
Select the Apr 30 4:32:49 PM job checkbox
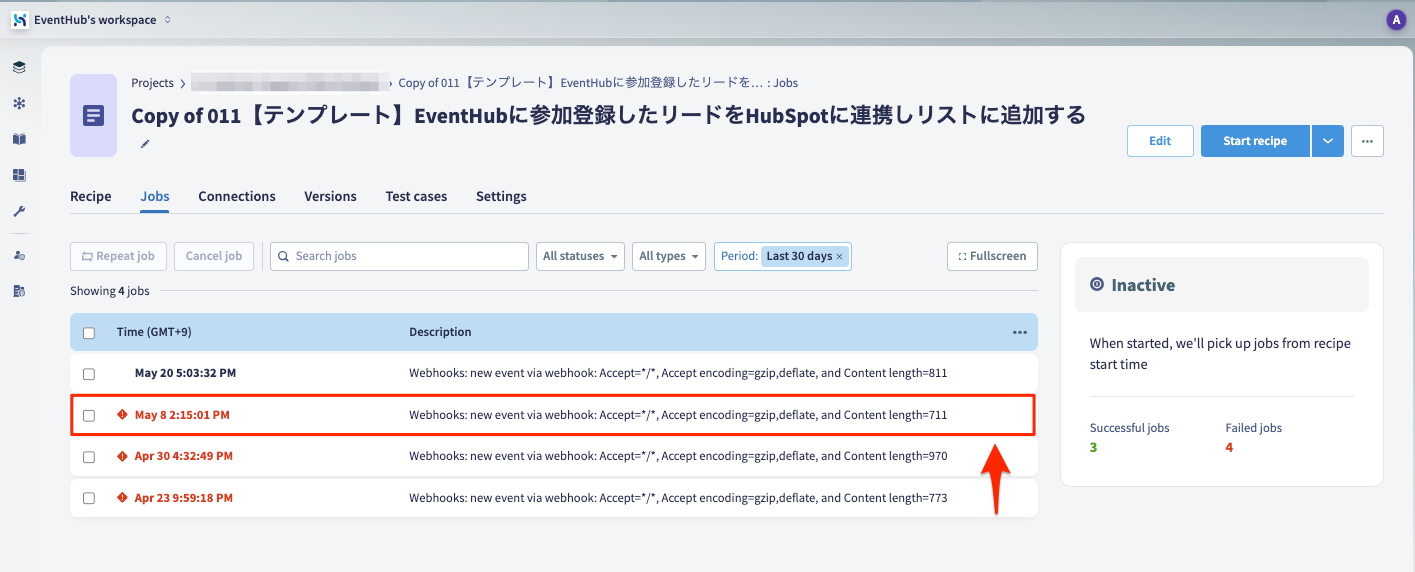coord(89,457)
